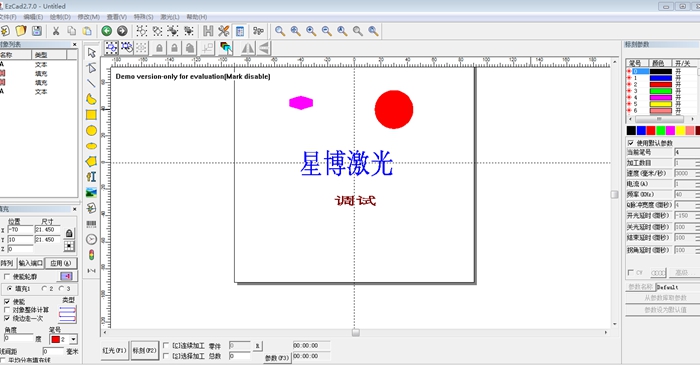700x365 pixels.
Task: Open the 激光(L) menu
Action: coord(170,17)
